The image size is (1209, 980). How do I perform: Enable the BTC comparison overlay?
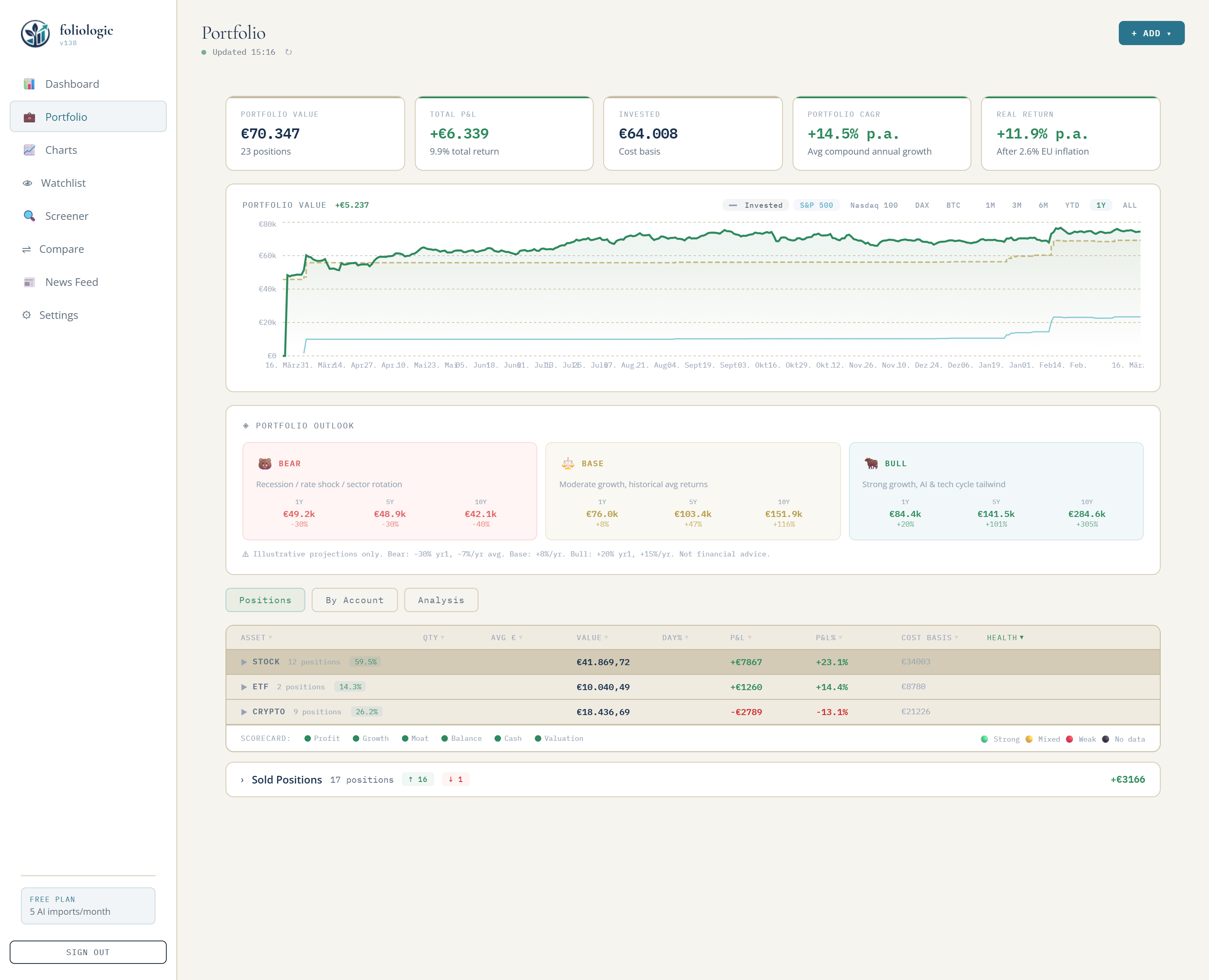(953, 205)
